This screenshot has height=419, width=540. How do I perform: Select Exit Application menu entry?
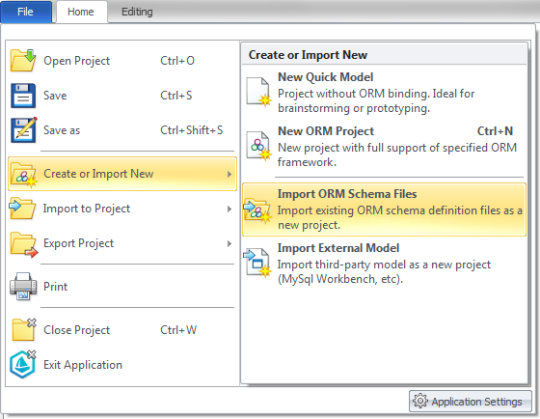point(122,365)
